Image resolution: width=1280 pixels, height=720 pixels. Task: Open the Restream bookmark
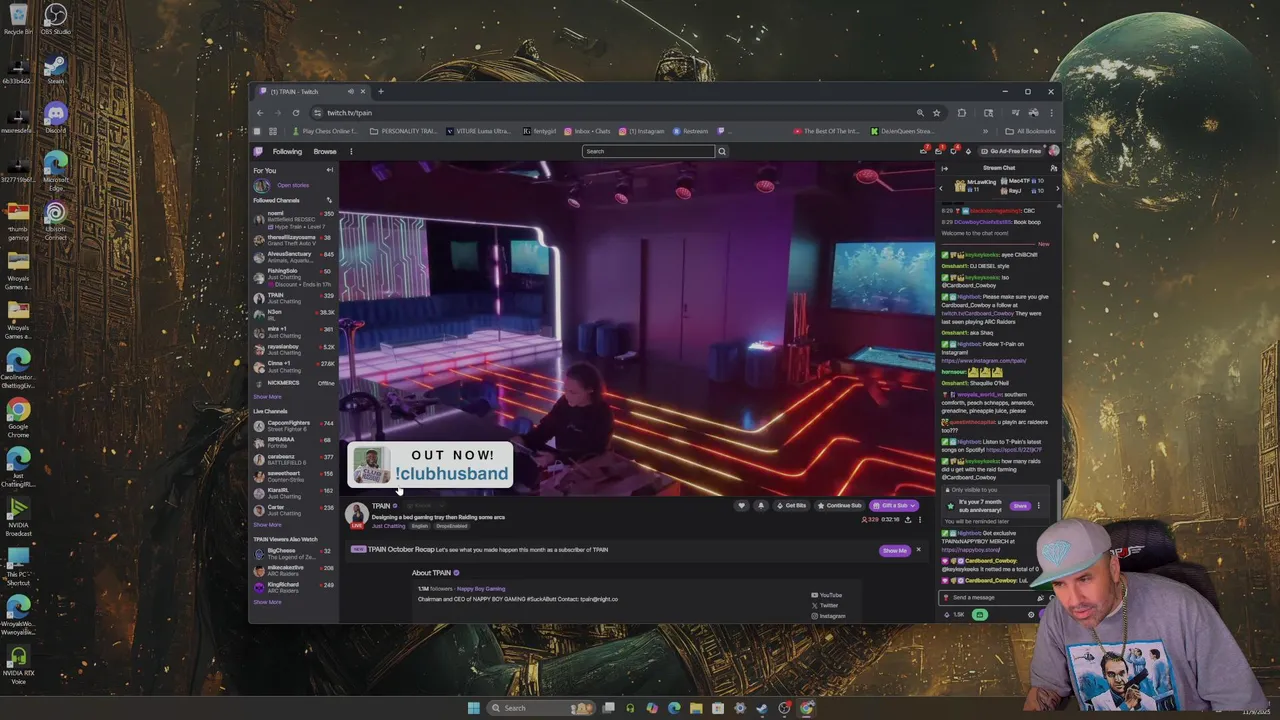pos(691,131)
